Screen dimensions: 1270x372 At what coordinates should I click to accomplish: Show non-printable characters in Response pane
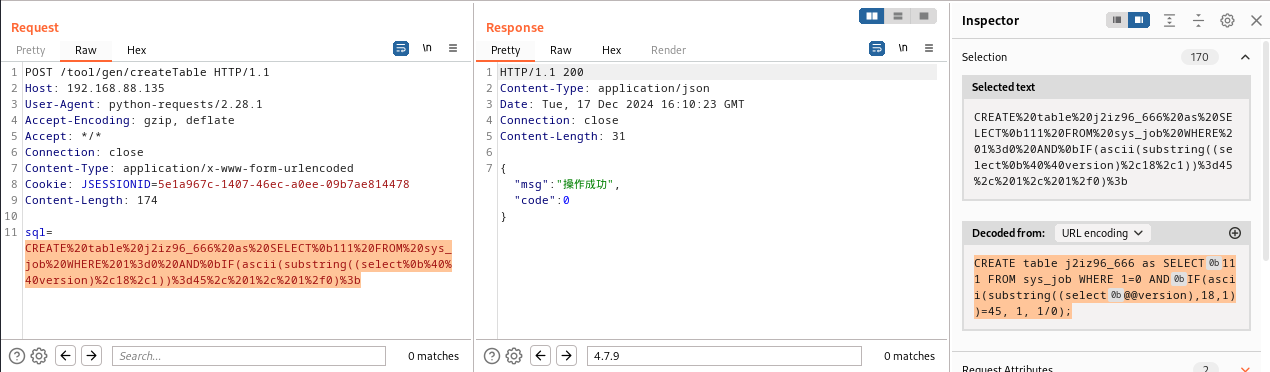903,48
